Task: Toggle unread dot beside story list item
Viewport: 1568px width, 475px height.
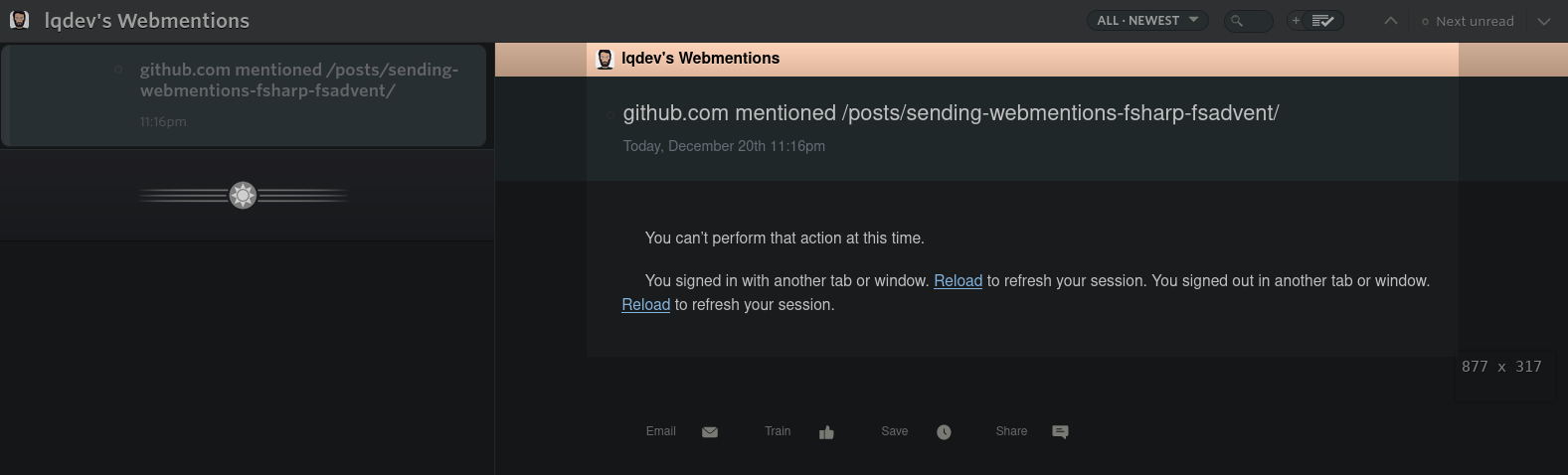Action: 118,70
